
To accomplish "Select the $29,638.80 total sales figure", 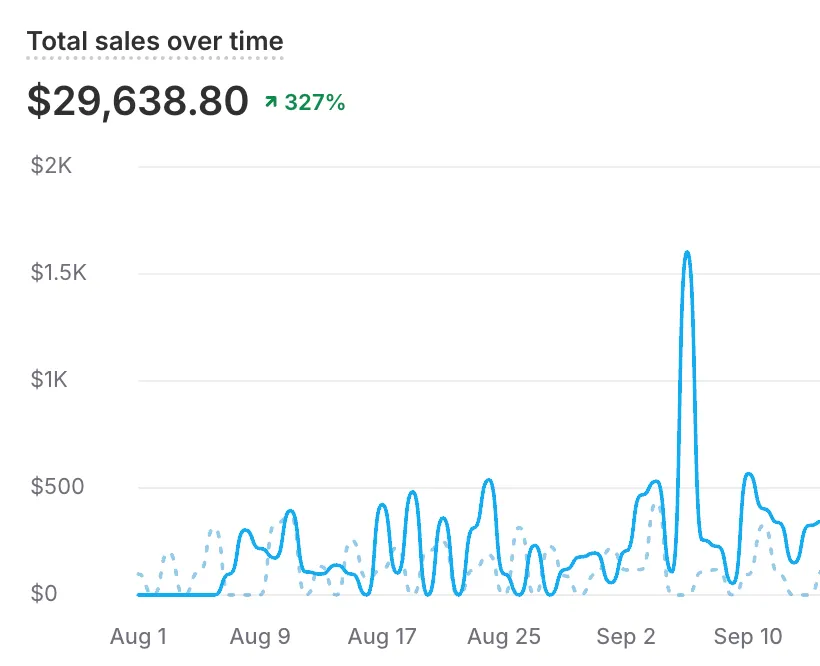I will 137,101.
